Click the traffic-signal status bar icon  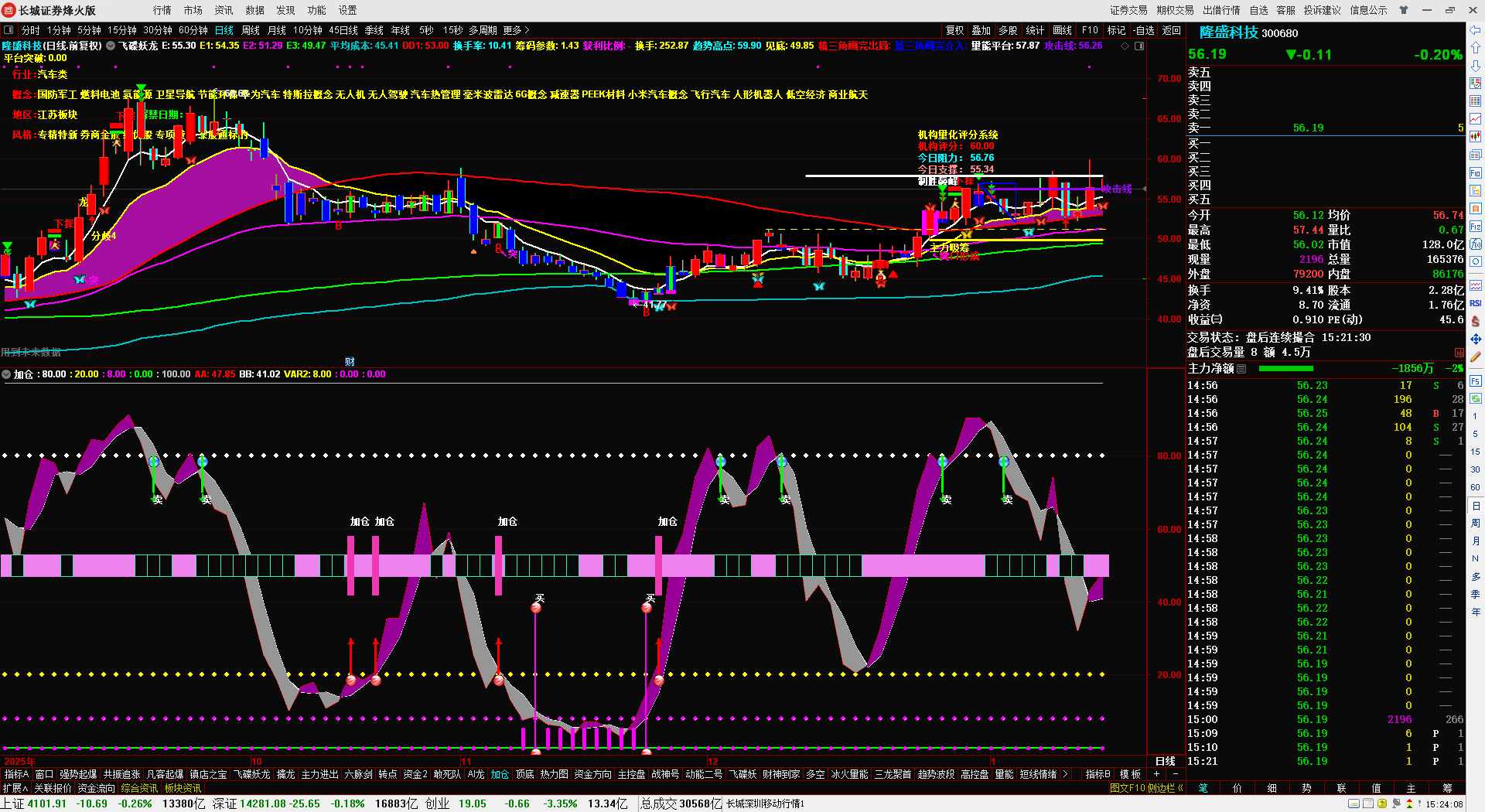1409,804
